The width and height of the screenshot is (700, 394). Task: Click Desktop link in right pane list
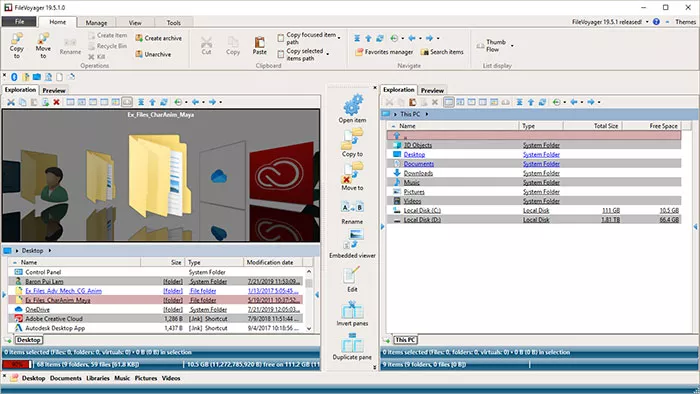click(414, 154)
